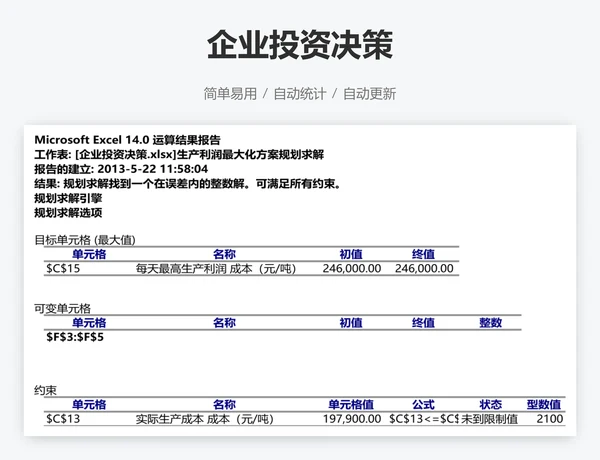Click the 初值 header in the 目标单元格 table
Viewport: 600px width, 460px height.
click(351, 254)
